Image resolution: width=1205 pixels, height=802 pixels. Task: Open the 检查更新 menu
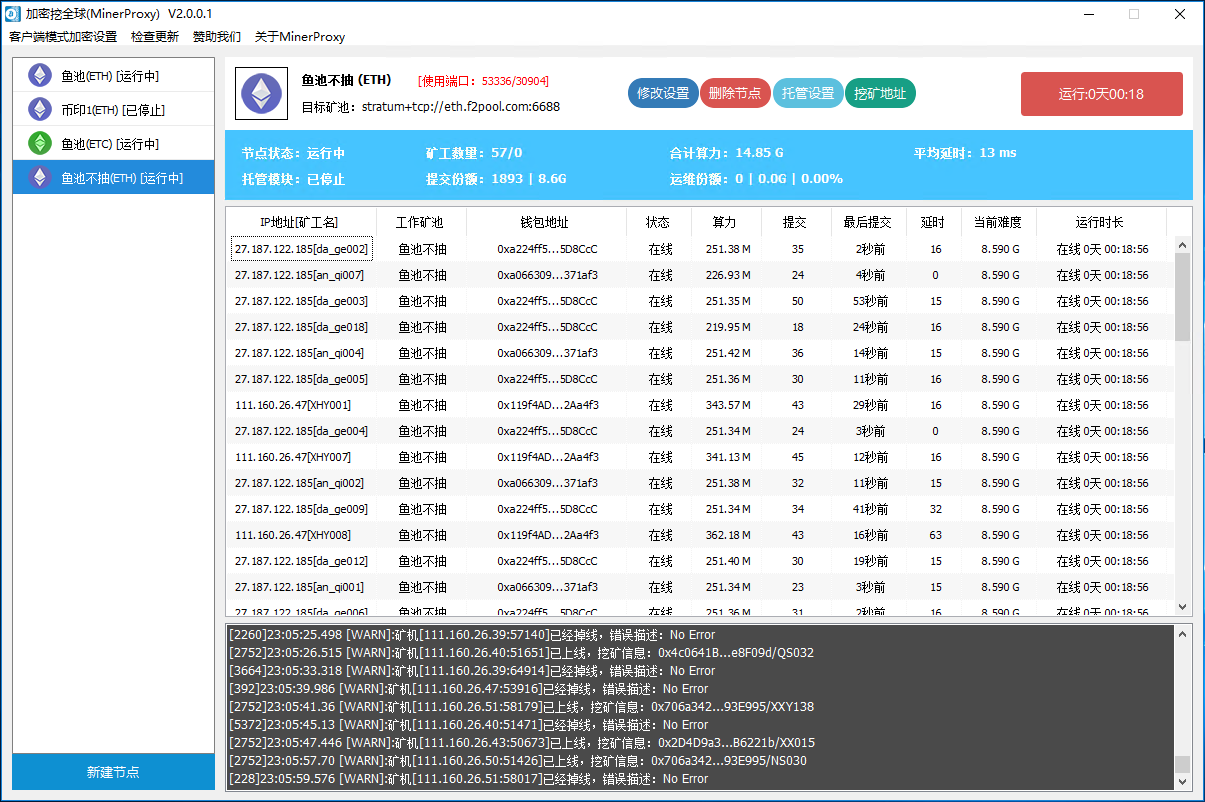point(155,37)
